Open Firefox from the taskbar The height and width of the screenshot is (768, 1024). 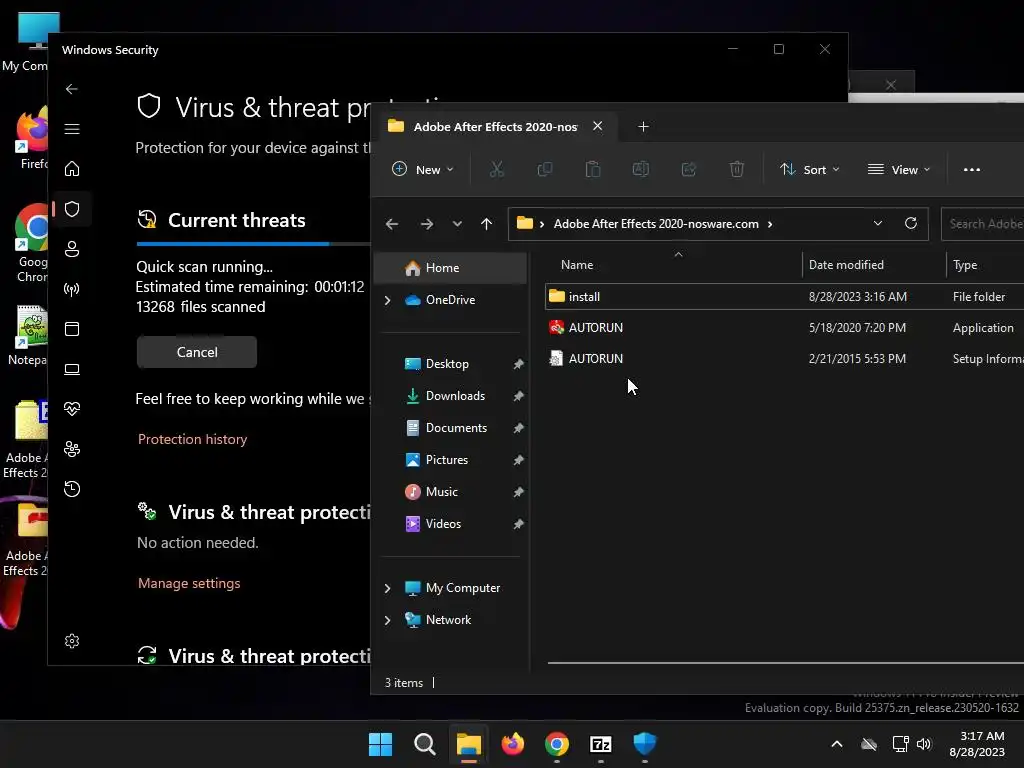(513, 744)
